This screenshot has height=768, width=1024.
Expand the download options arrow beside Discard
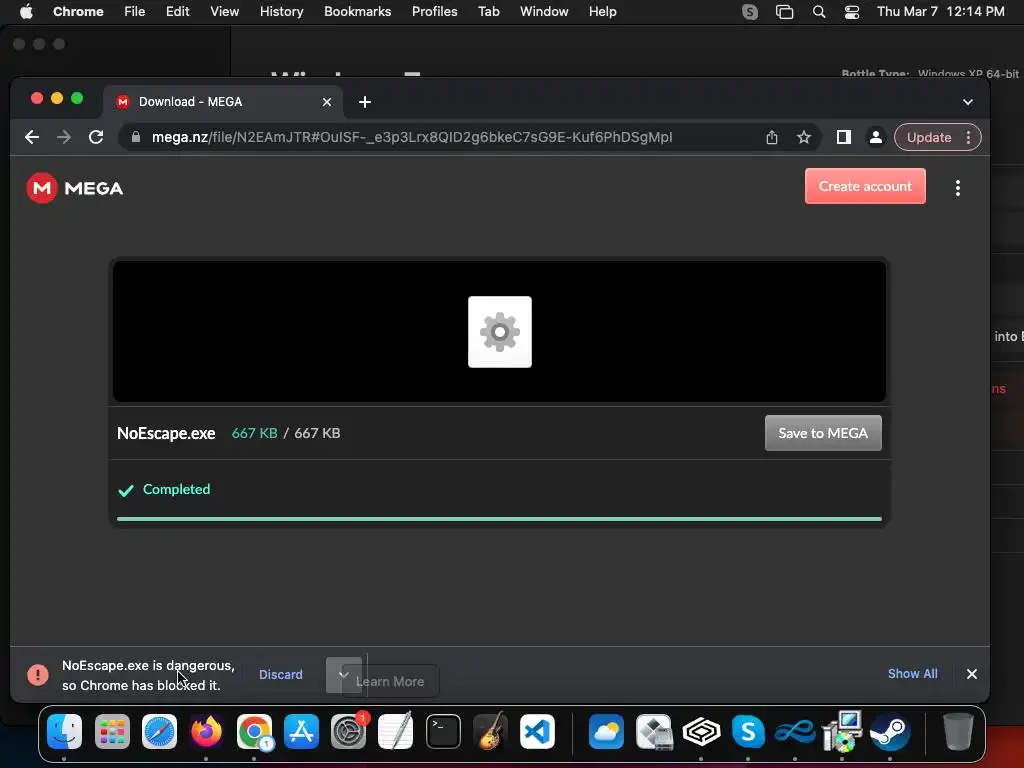[x=344, y=675]
